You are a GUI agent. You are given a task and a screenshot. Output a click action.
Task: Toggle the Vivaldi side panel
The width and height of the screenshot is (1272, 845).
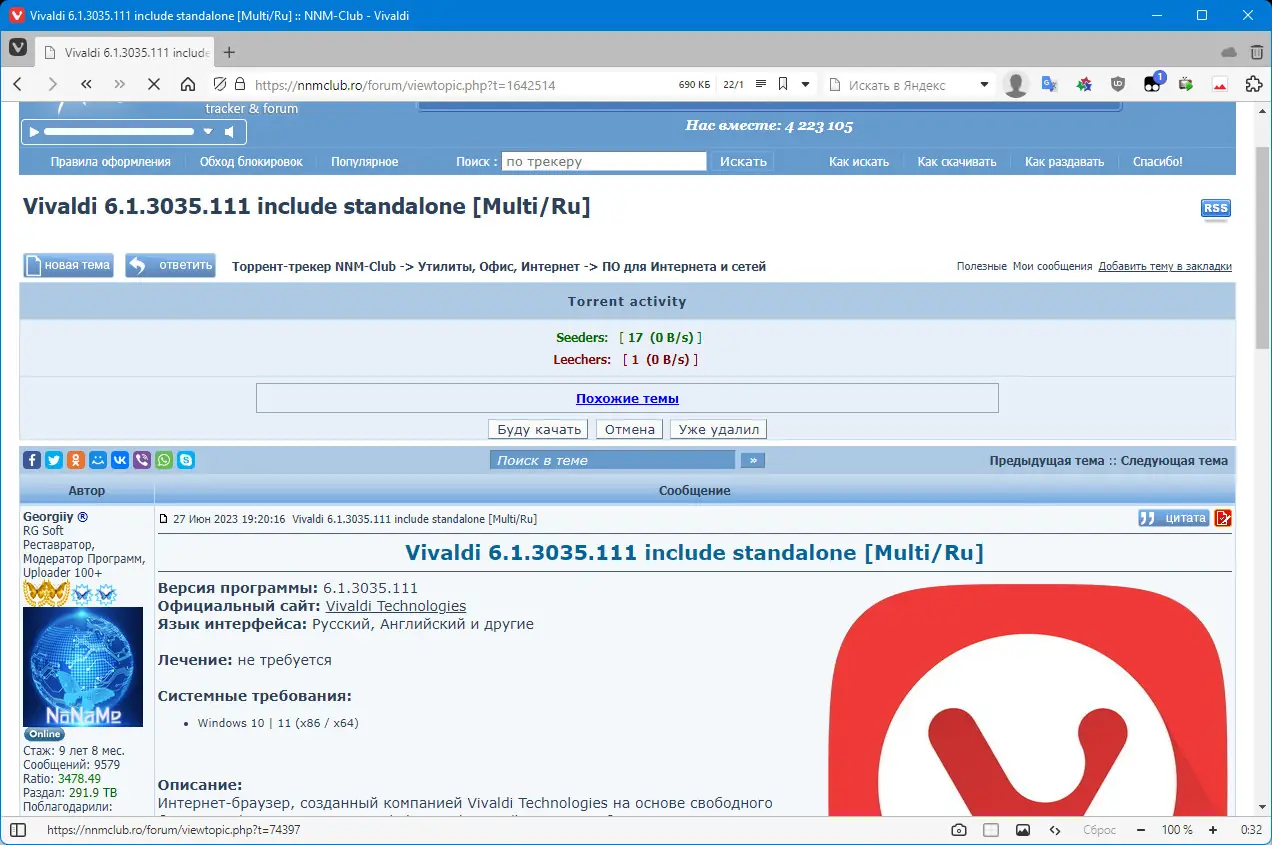(x=18, y=830)
